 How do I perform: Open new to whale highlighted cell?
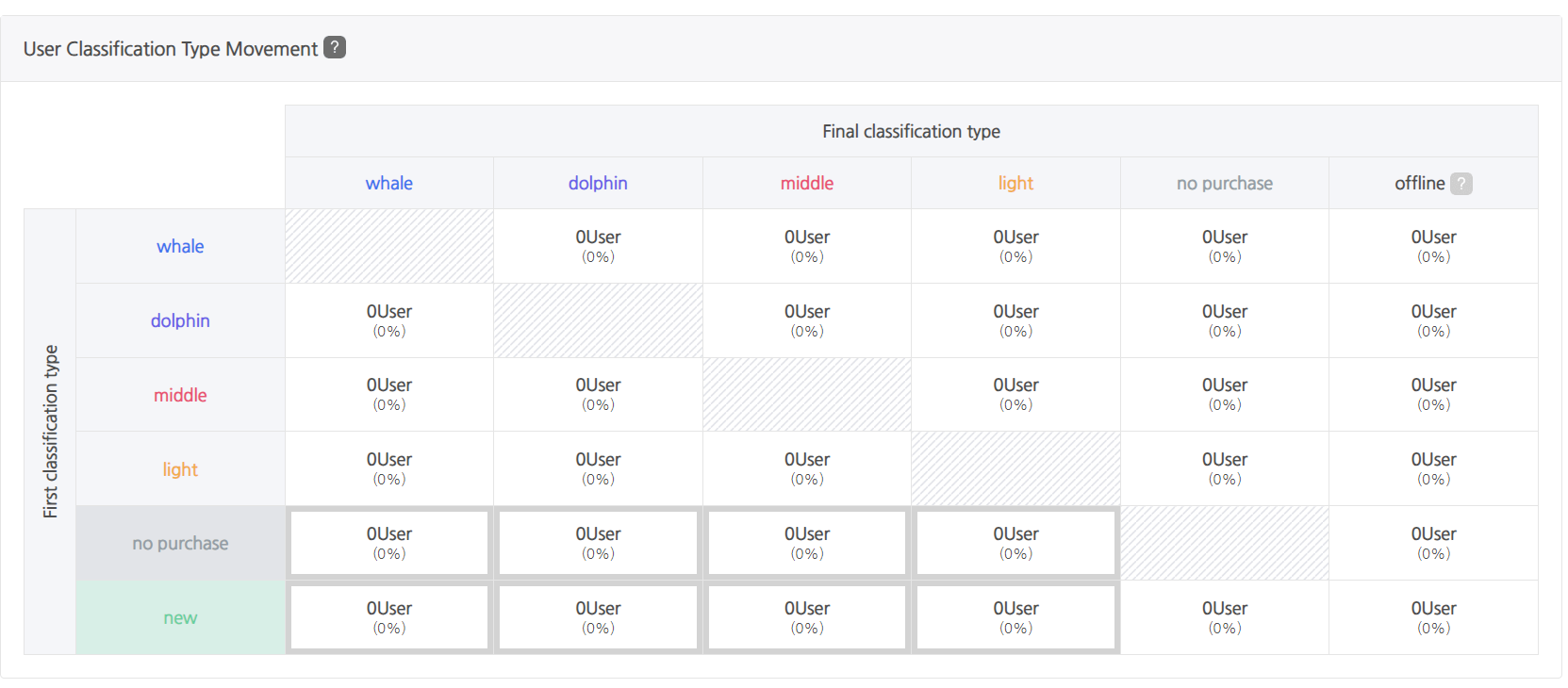coord(389,617)
